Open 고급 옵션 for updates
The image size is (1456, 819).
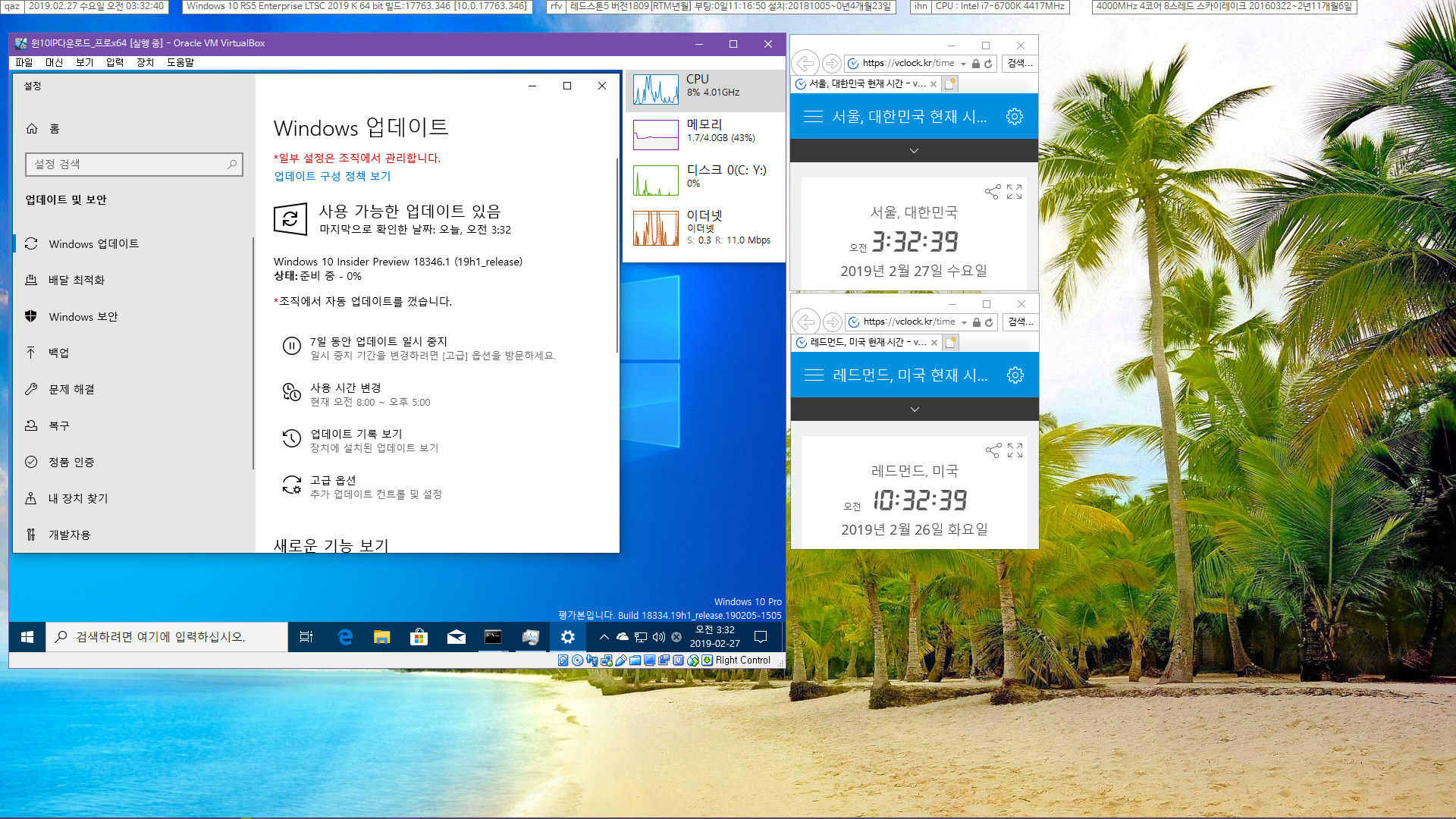pyautogui.click(x=362, y=487)
